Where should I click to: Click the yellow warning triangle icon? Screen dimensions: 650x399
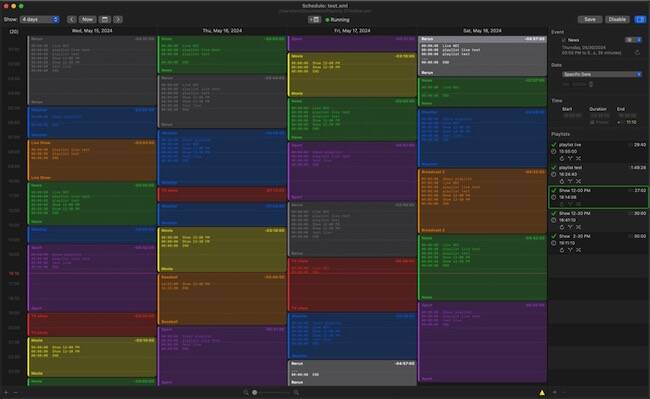pyautogui.click(x=542, y=392)
